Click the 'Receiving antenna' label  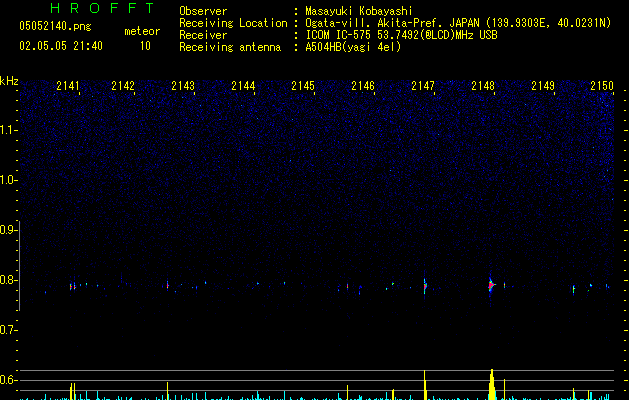(x=230, y=47)
